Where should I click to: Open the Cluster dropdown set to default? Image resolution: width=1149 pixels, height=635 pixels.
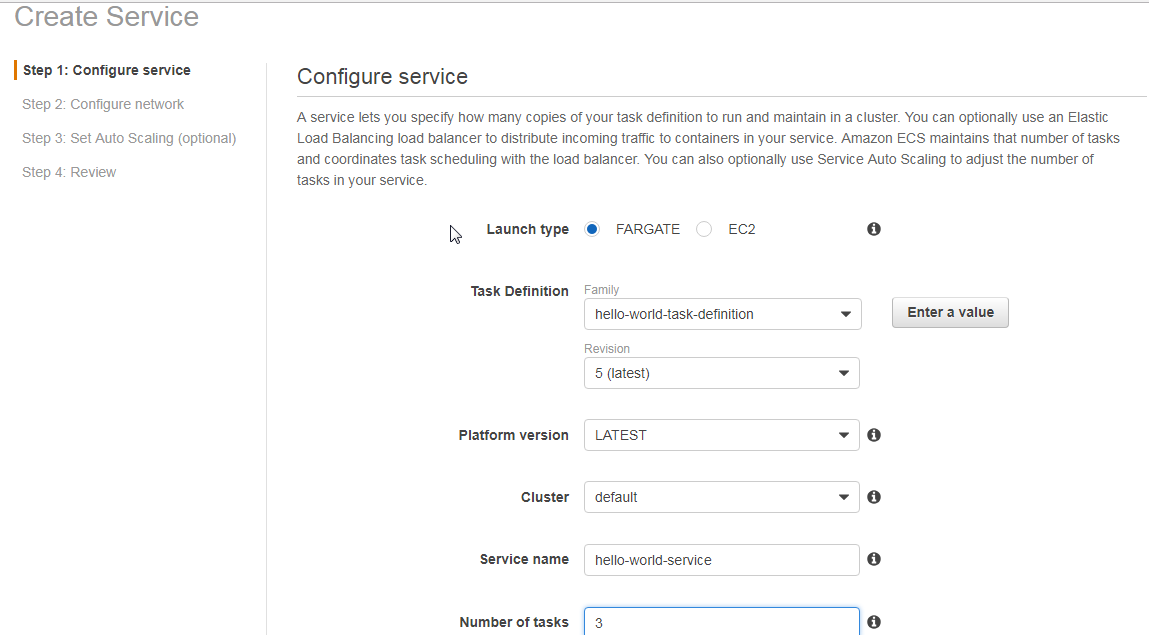pos(722,497)
